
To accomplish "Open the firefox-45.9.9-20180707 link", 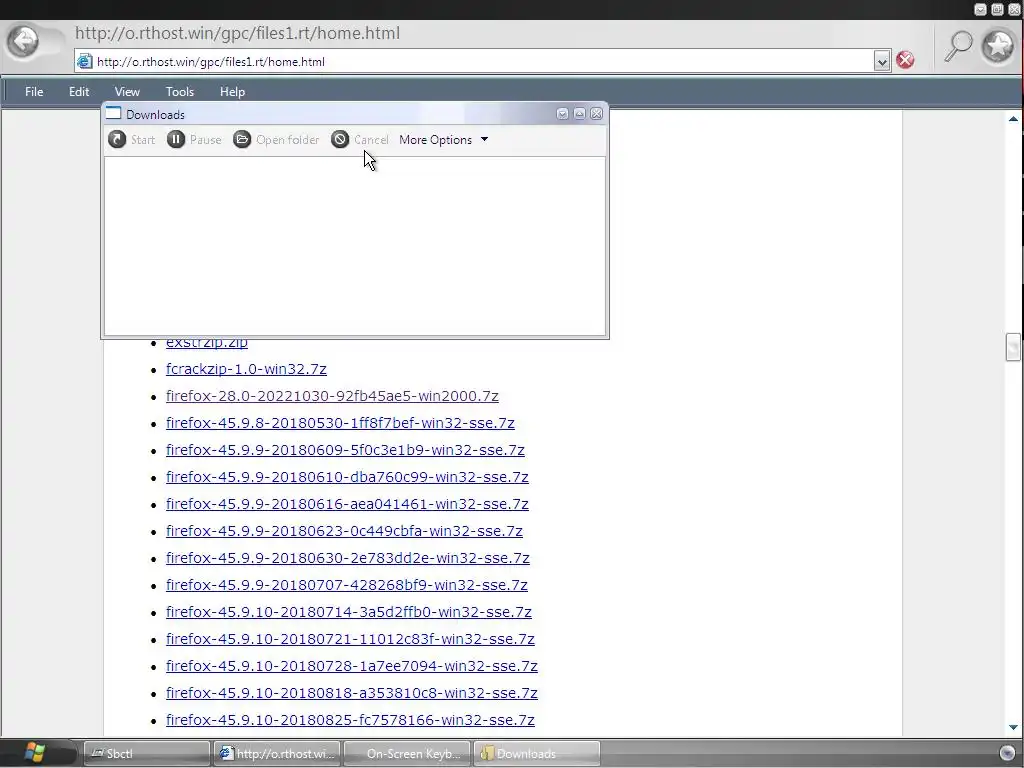I will tap(346, 584).
